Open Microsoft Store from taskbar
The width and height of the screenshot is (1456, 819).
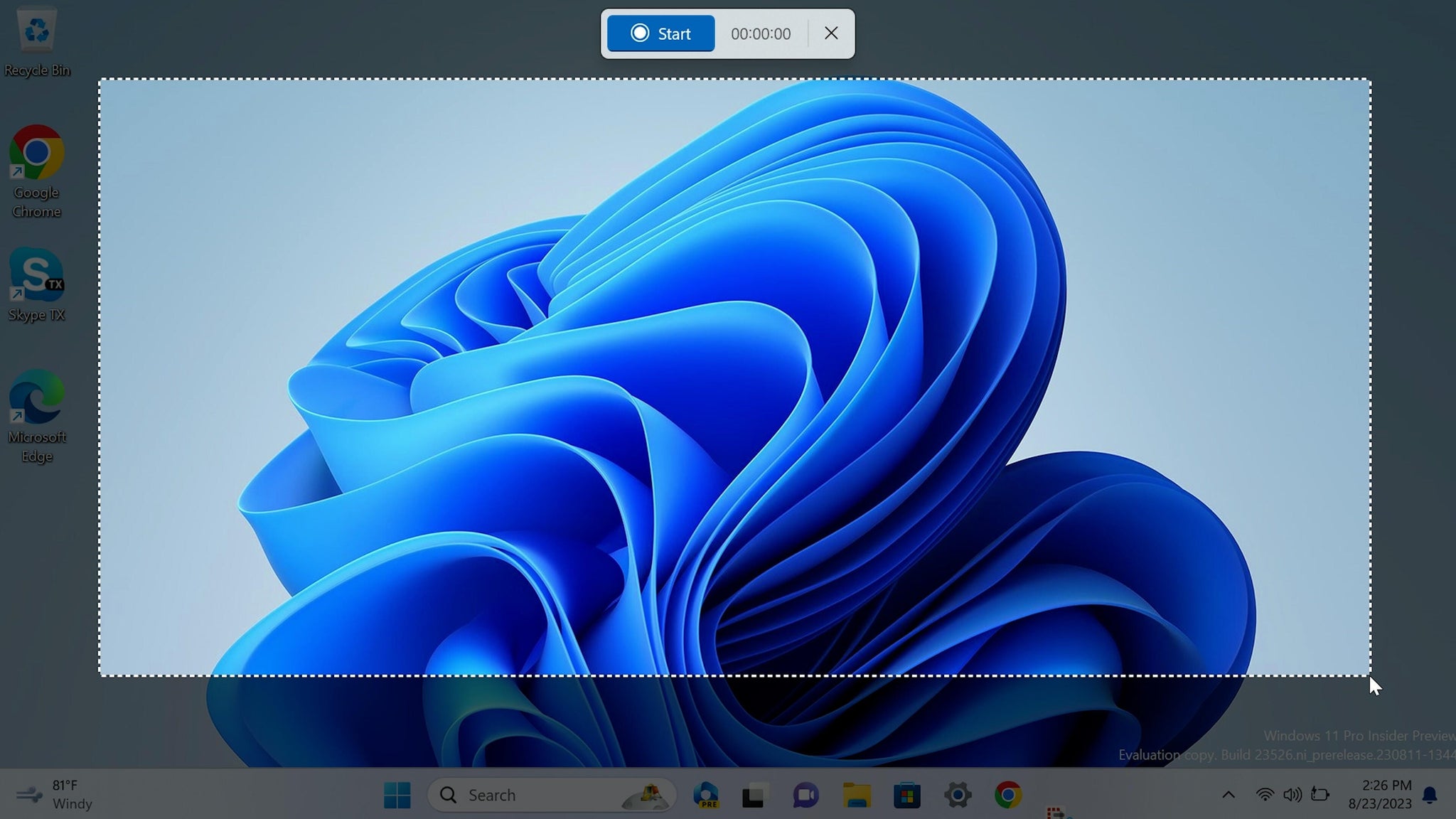pyautogui.click(x=905, y=795)
